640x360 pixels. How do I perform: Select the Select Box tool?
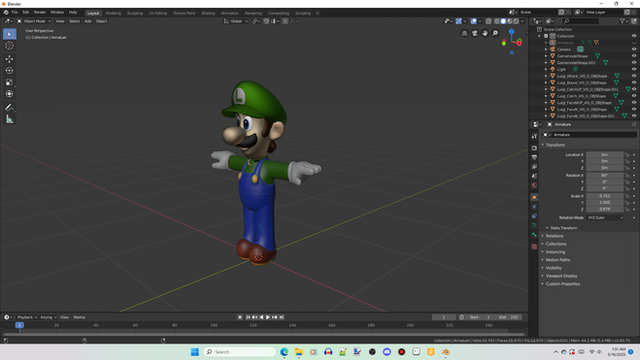(9, 34)
